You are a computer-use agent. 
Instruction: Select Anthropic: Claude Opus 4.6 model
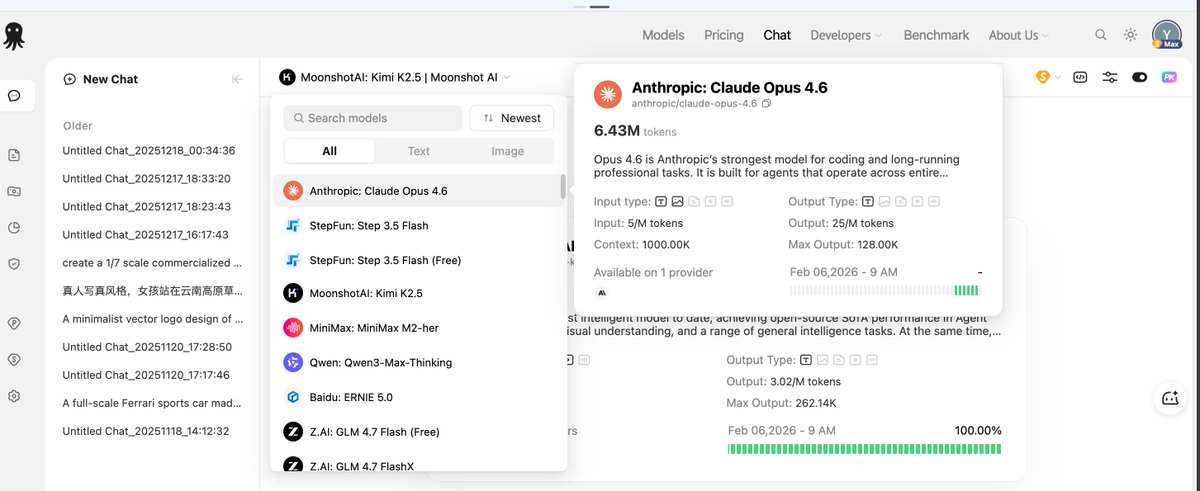coord(416,190)
